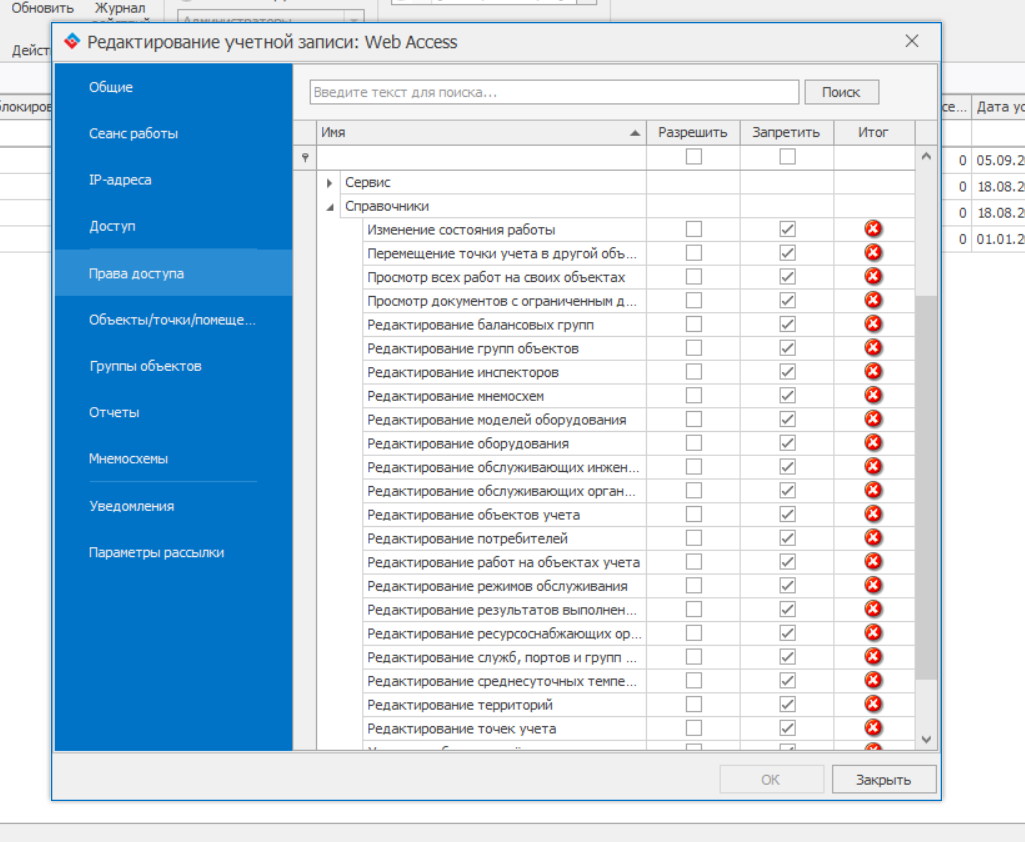Click the red status icon for Редактирование балансовых групп
The width and height of the screenshot is (1025, 842).
coord(873,324)
